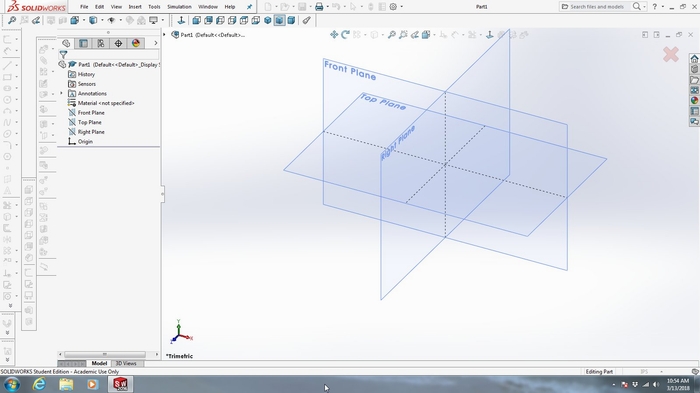Click the Print icon
Viewport: 700px width, 393px height.
319,7
